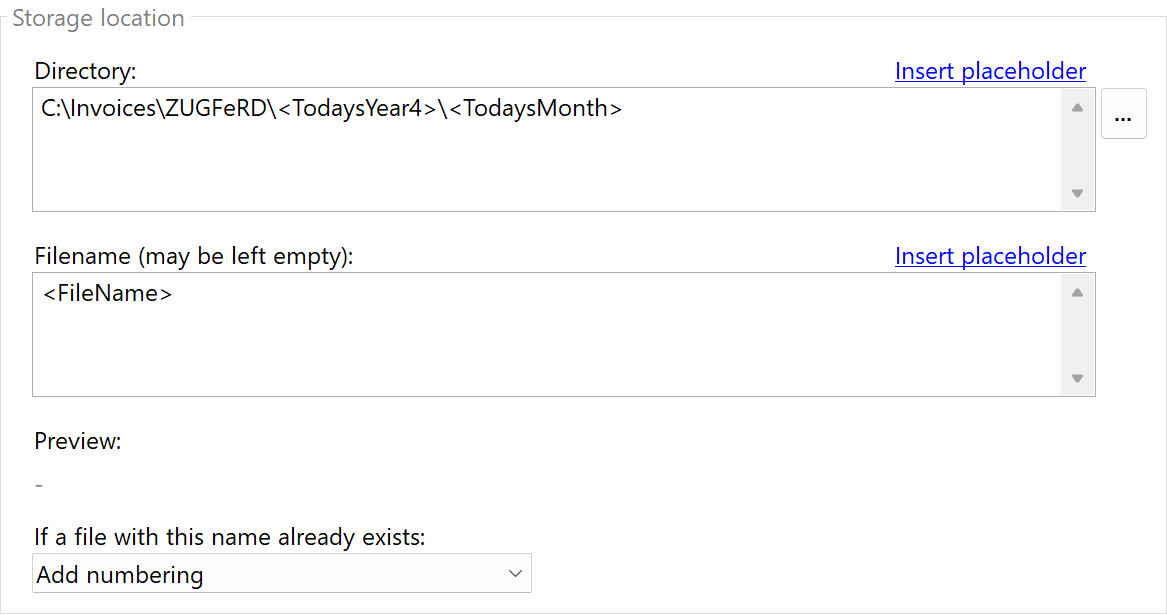1167x615 pixels.
Task: Click the Storage location group heading
Action: [x=98, y=18]
